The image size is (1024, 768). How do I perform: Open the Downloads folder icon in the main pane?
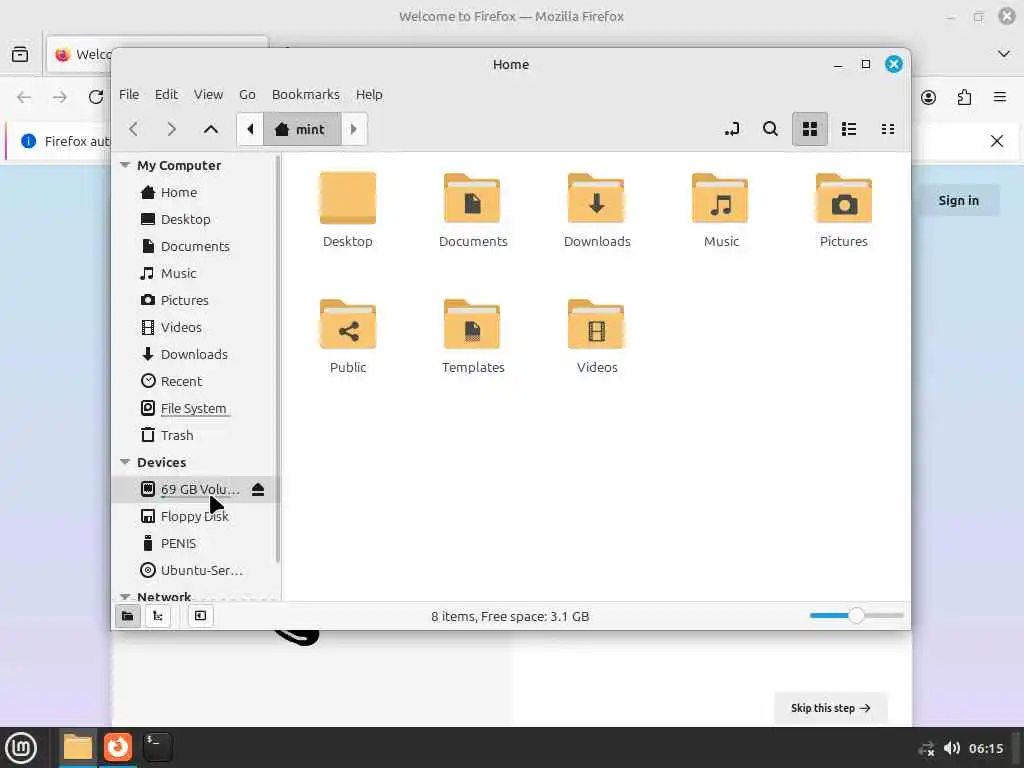coord(596,198)
